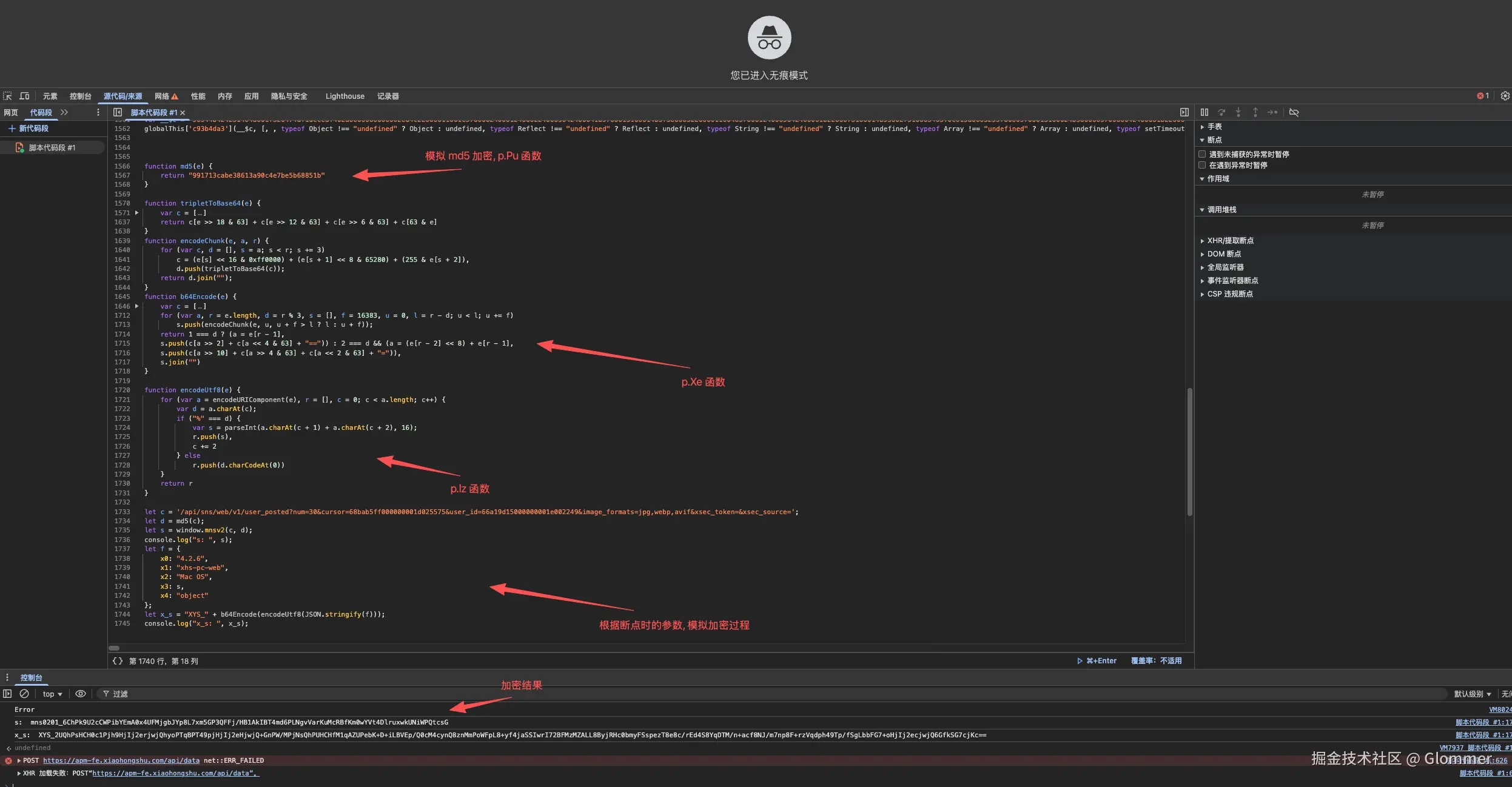Expand the XHR/提取断点 section
Screen dimensions: 1512x787
pos(1230,241)
